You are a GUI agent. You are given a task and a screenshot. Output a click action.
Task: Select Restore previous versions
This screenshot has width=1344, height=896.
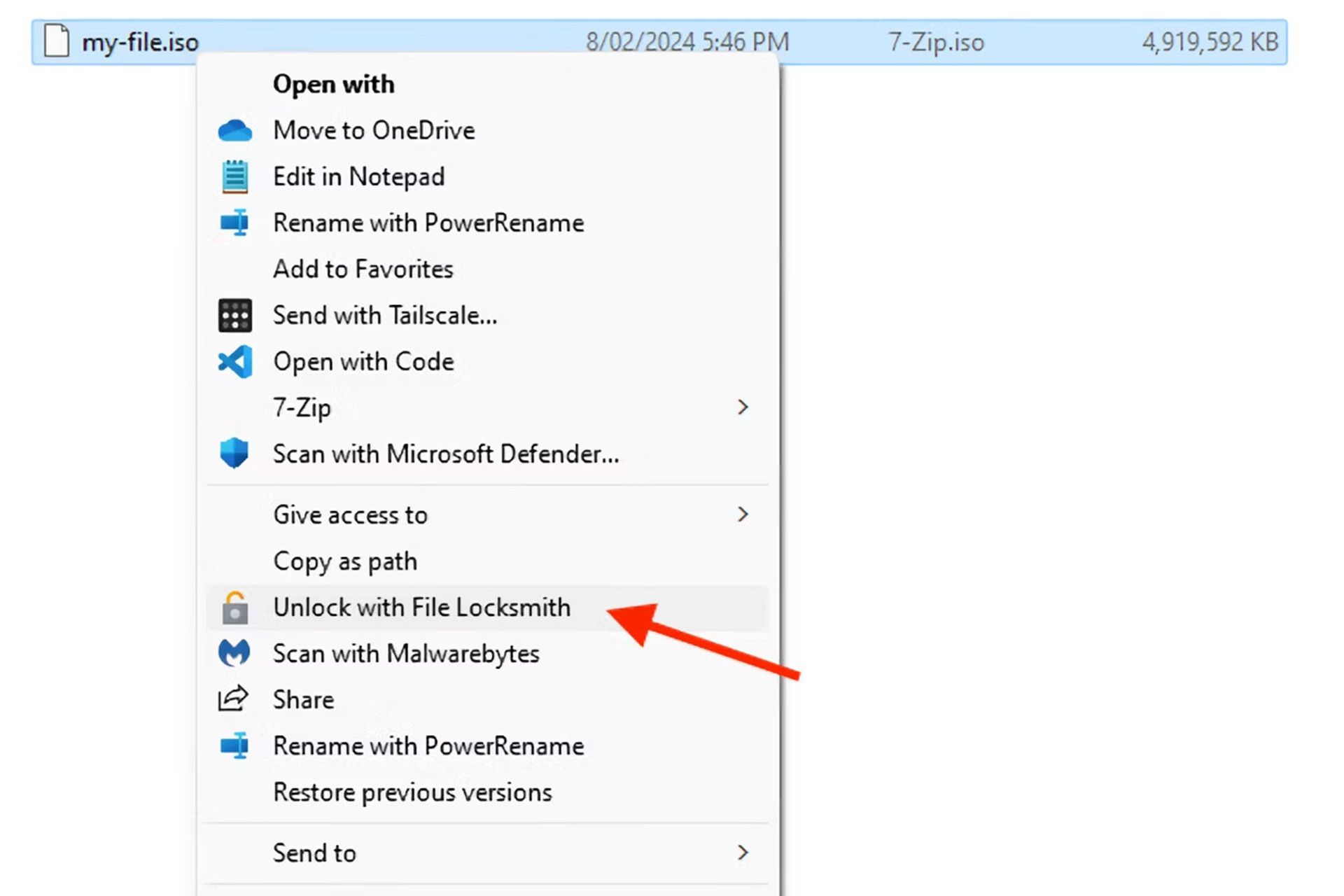[x=412, y=792]
